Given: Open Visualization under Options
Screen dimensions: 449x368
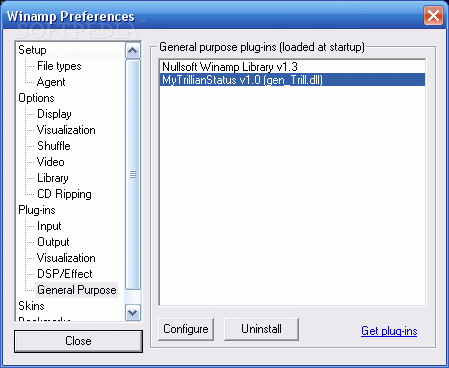Looking at the screenshot, I should point(66,130).
